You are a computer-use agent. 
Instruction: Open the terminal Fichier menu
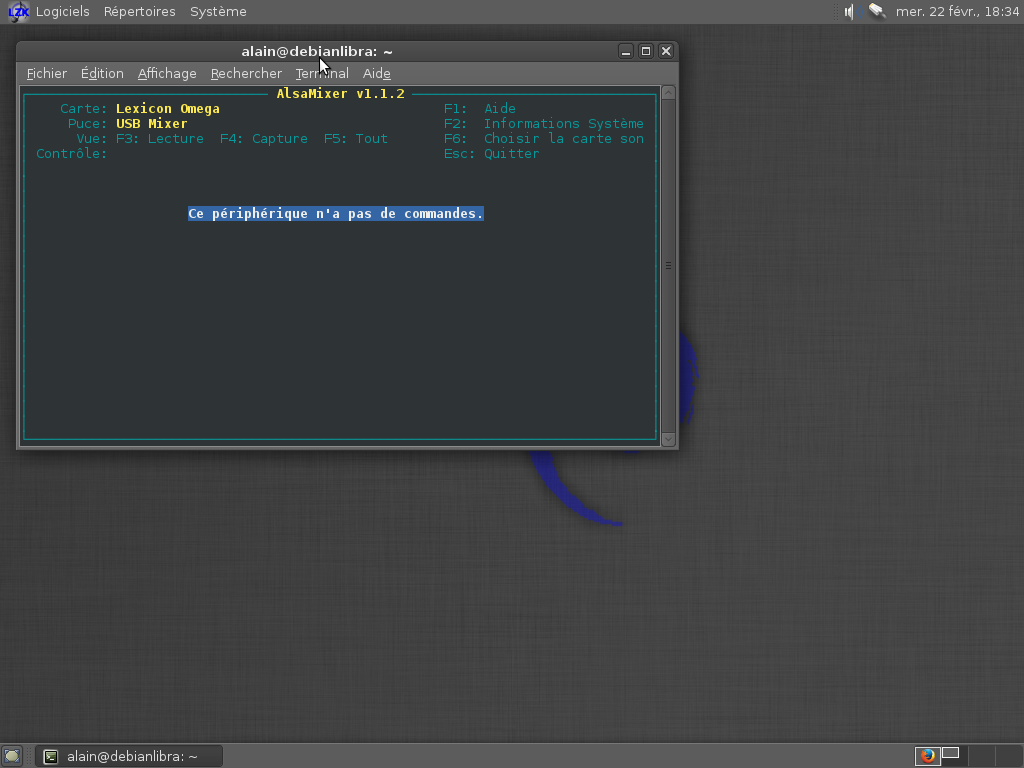(47, 73)
